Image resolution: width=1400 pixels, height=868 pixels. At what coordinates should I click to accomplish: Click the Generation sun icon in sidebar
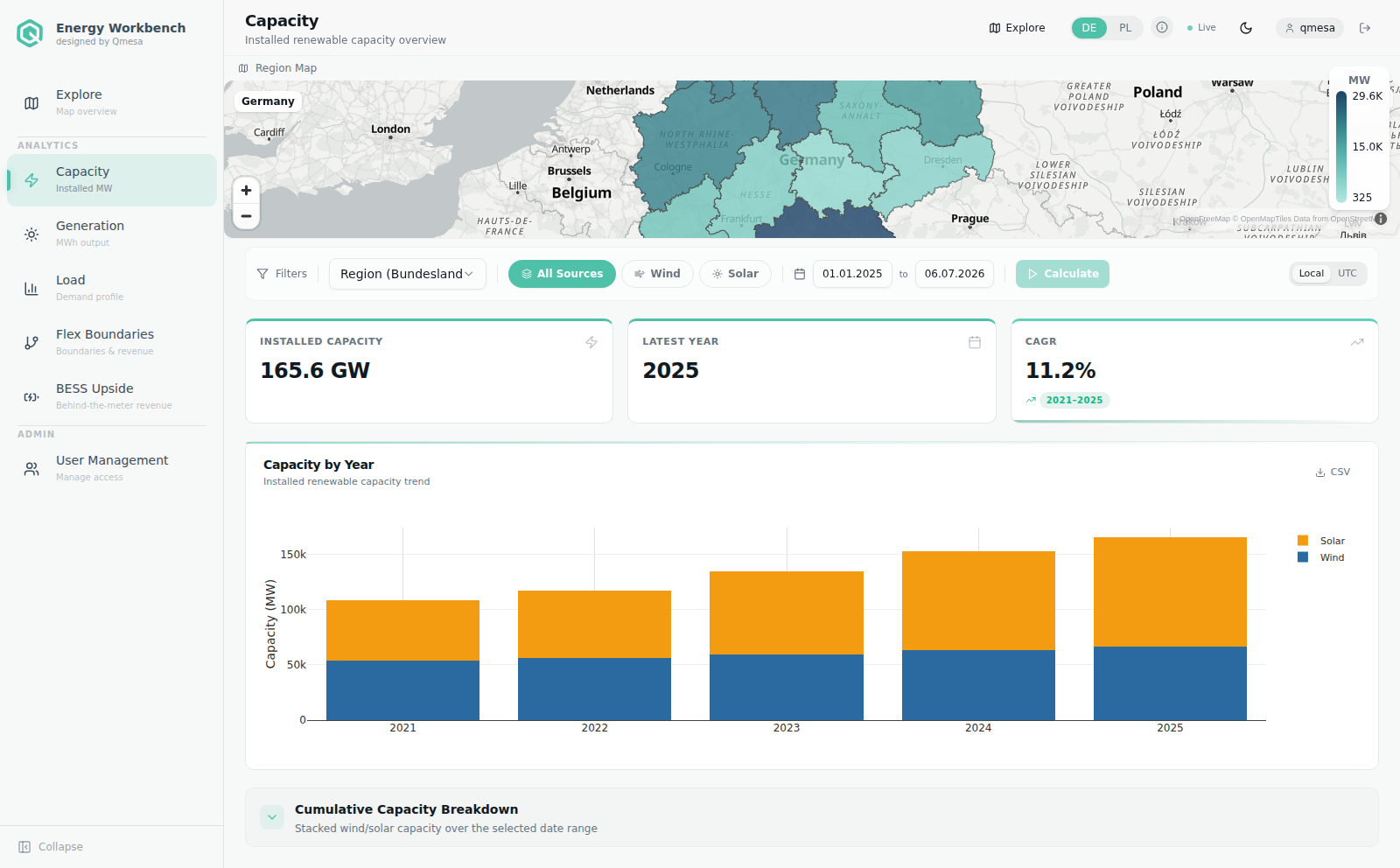31,234
